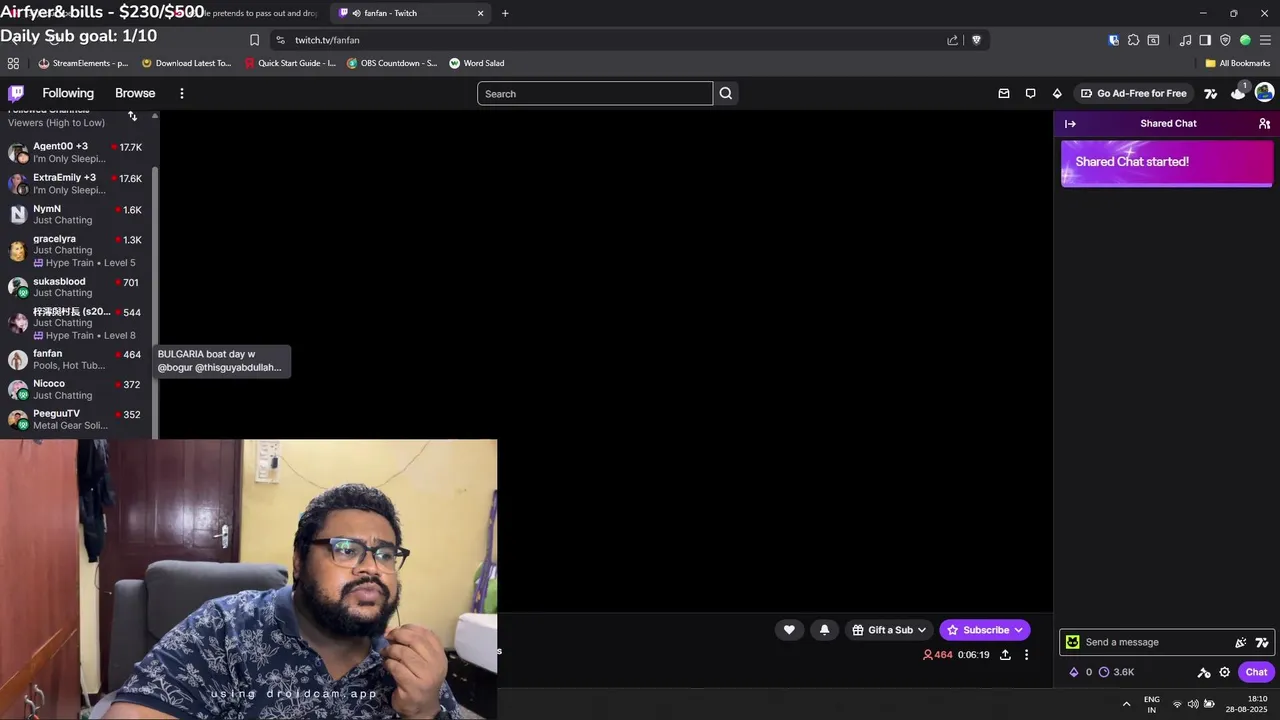Open the chat community users icon
The height and width of the screenshot is (720, 1280).
click(x=1264, y=124)
